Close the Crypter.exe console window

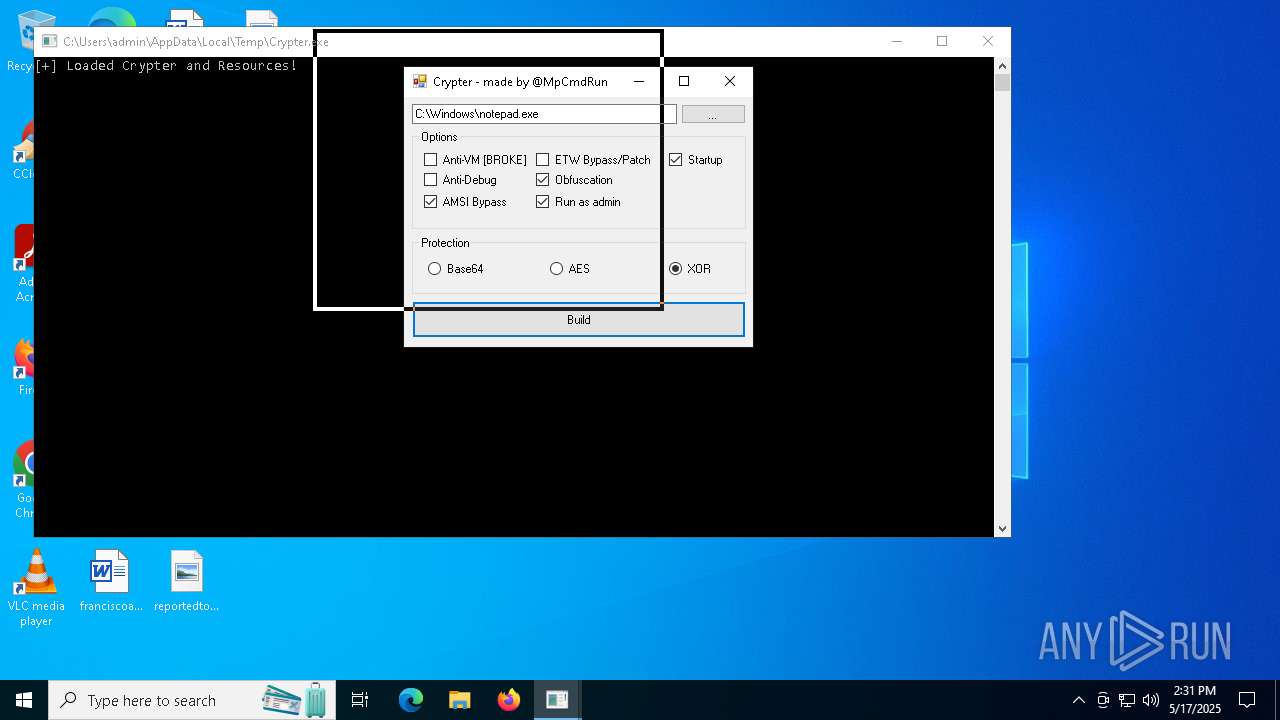pyautogui.click(x=988, y=42)
